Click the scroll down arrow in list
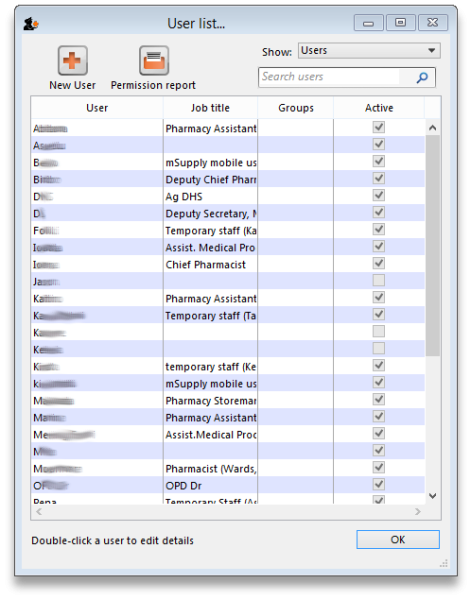This screenshot has height=600, width=471. point(432,496)
